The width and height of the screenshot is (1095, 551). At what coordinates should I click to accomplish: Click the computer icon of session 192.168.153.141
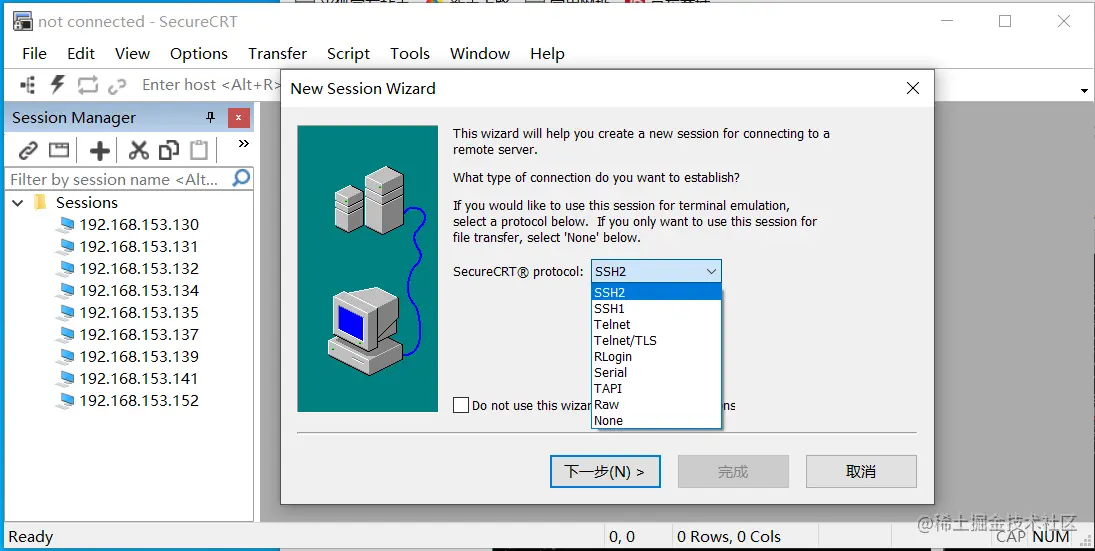(x=66, y=379)
